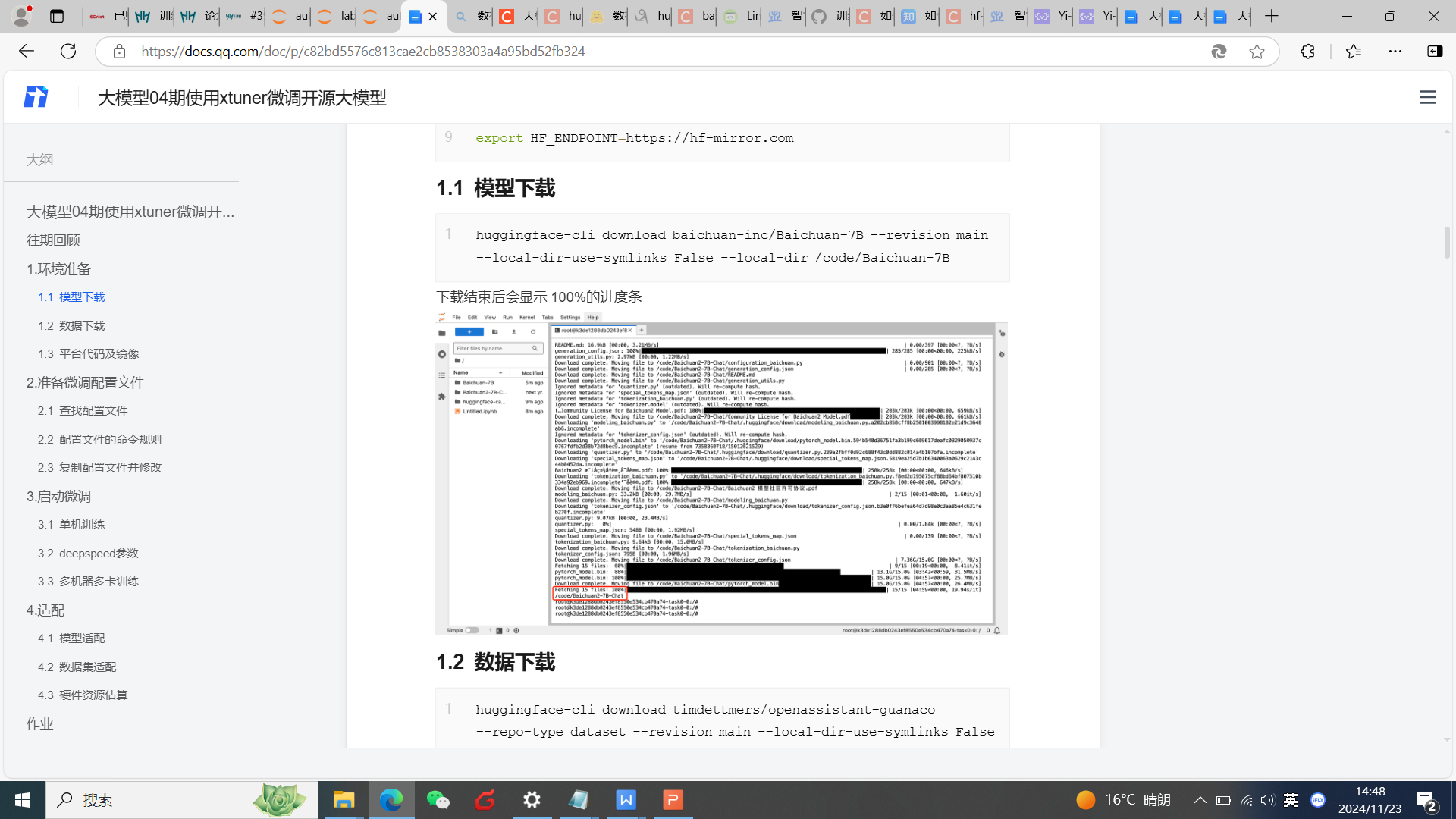Open Edge settings and more menu
The width and height of the screenshot is (1456, 819).
click(1395, 51)
